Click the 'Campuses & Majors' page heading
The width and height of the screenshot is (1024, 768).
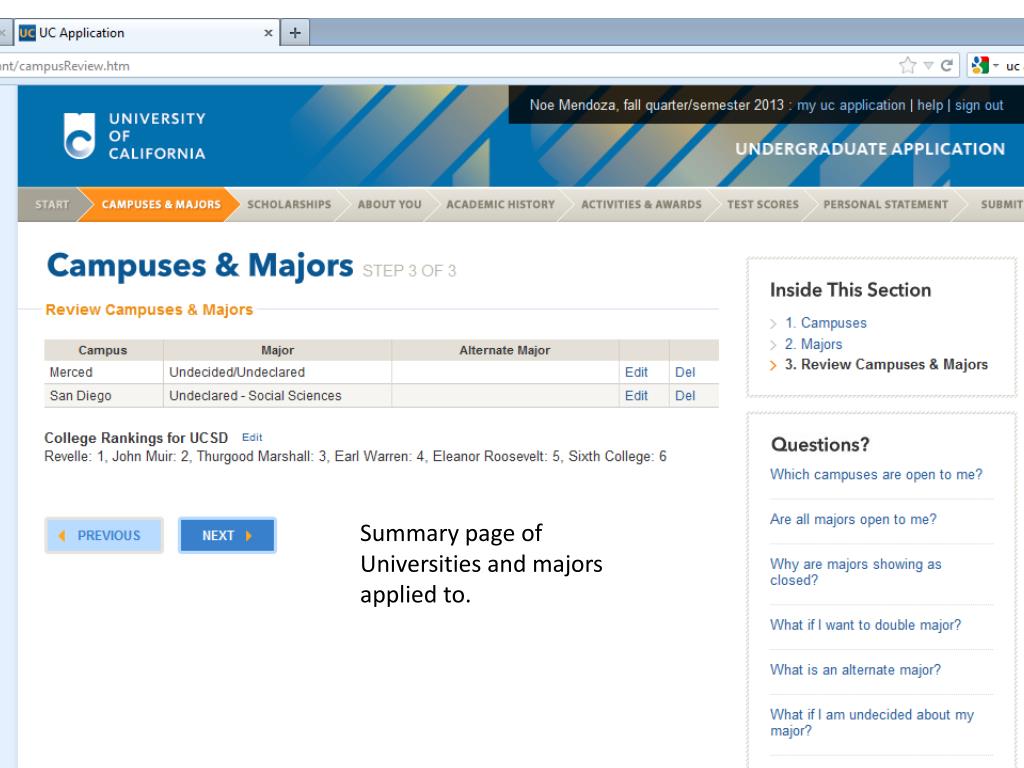pyautogui.click(x=200, y=266)
